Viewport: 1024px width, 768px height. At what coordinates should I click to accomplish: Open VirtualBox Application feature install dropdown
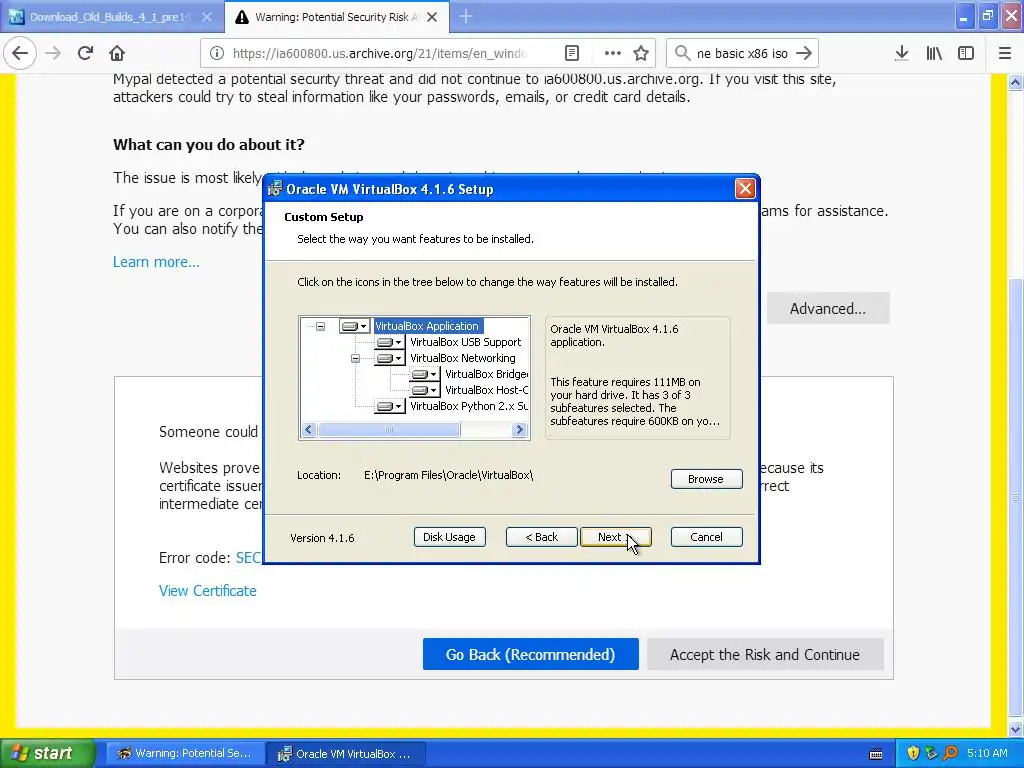click(355, 326)
